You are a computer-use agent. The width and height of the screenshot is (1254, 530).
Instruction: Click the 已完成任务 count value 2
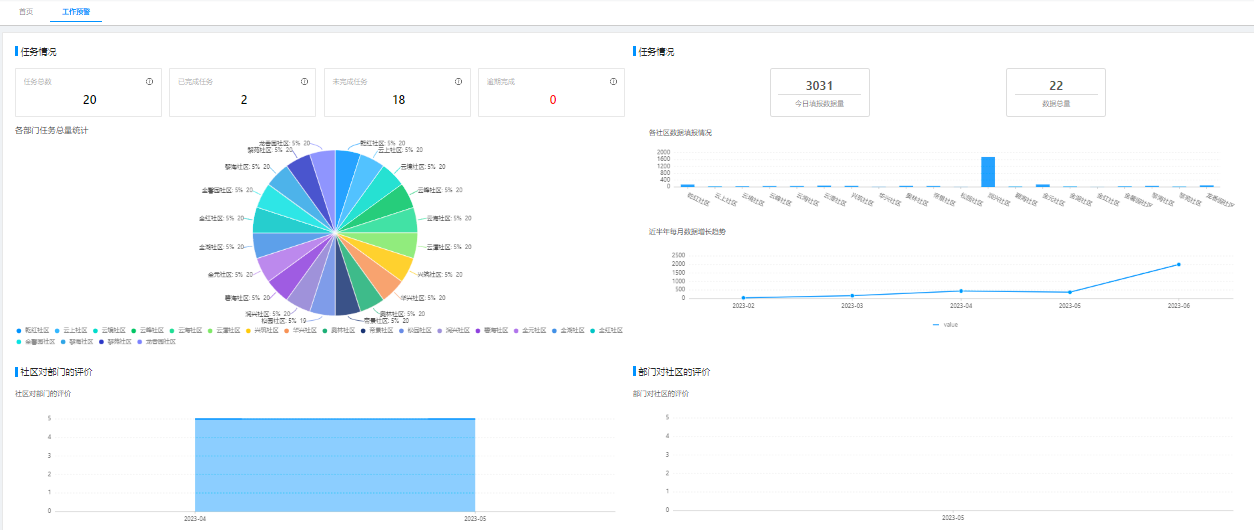click(x=244, y=100)
